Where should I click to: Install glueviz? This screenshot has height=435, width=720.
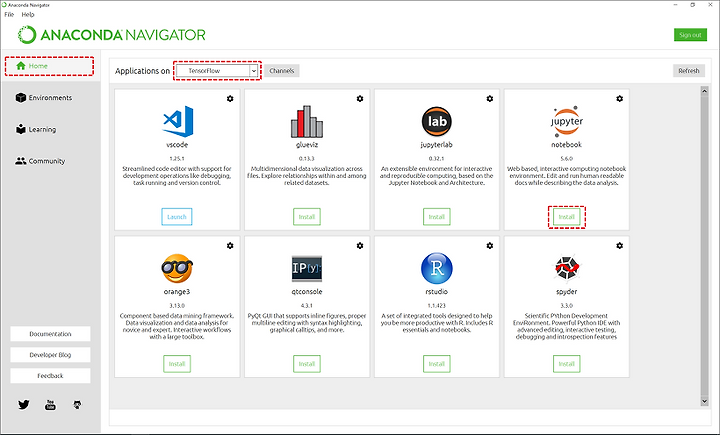(307, 217)
